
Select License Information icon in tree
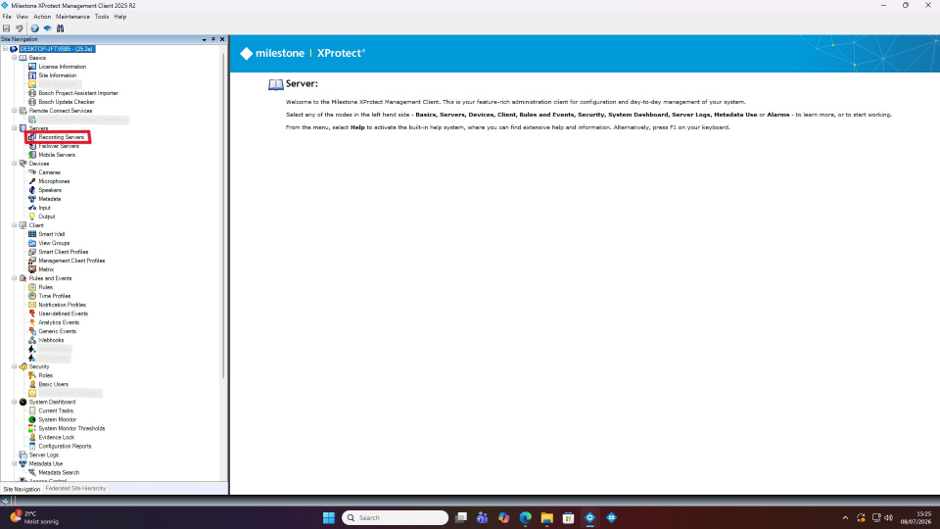[32, 67]
